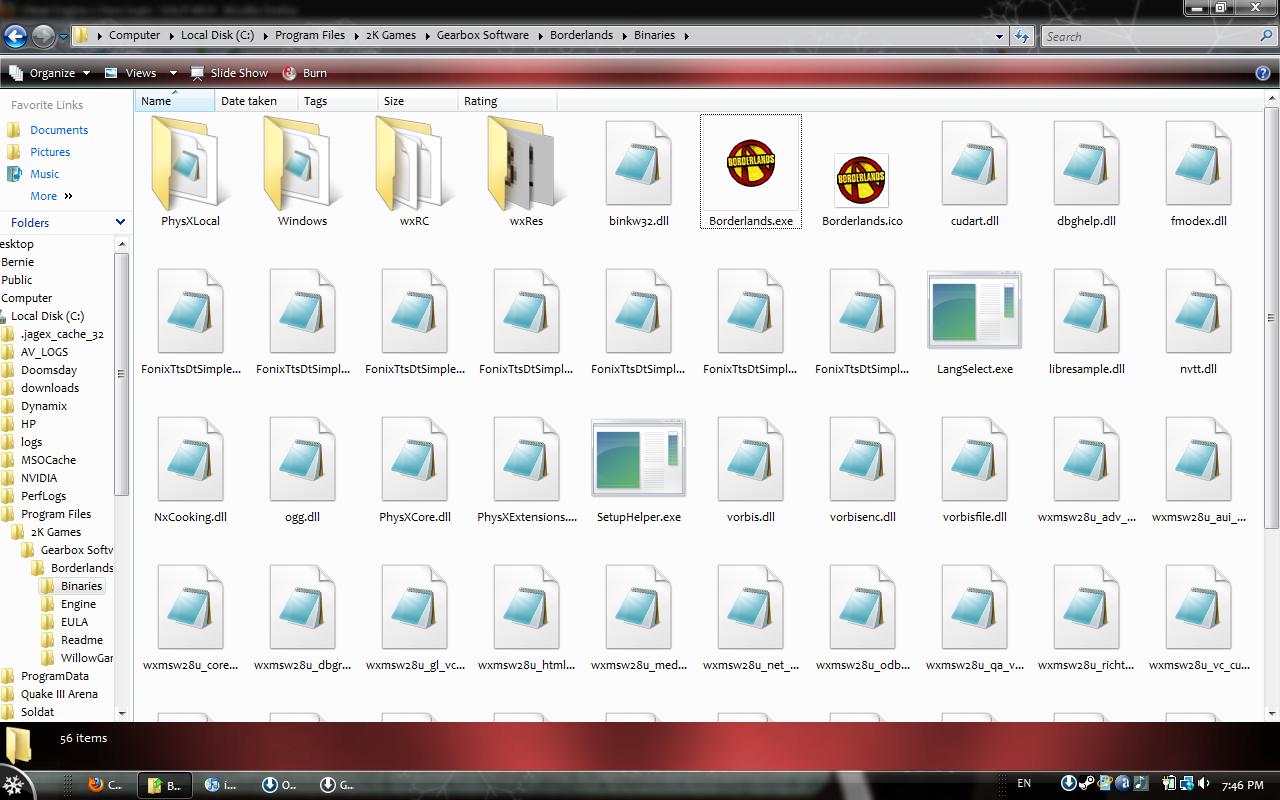Select the PhysXCore.dll file icon
The image size is (1280, 800).
414,460
